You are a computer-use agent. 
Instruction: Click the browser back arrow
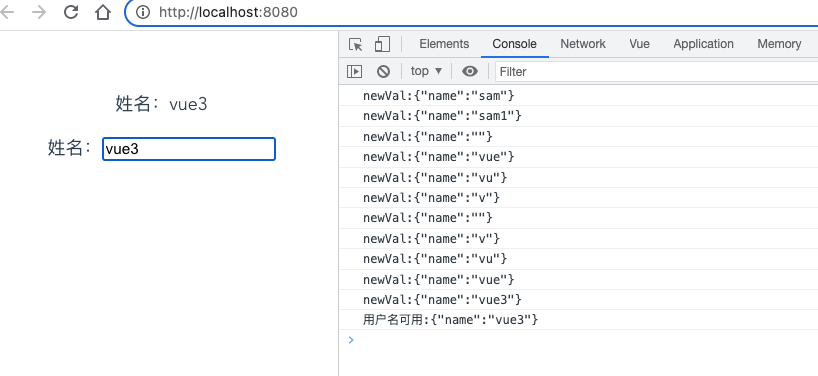[7, 12]
